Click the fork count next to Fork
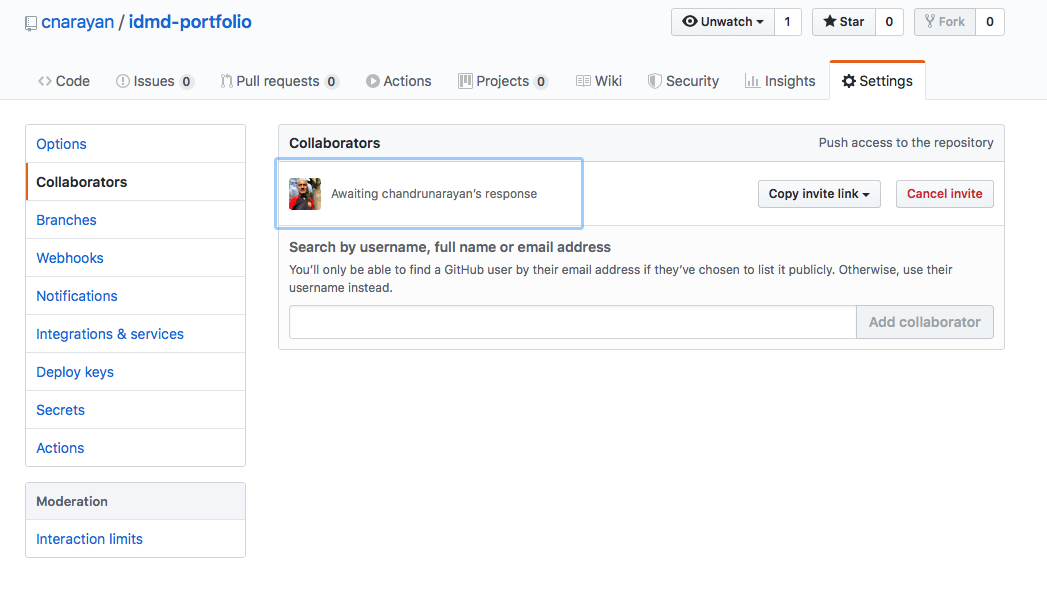Viewport: 1047px width, 603px height. (990, 22)
